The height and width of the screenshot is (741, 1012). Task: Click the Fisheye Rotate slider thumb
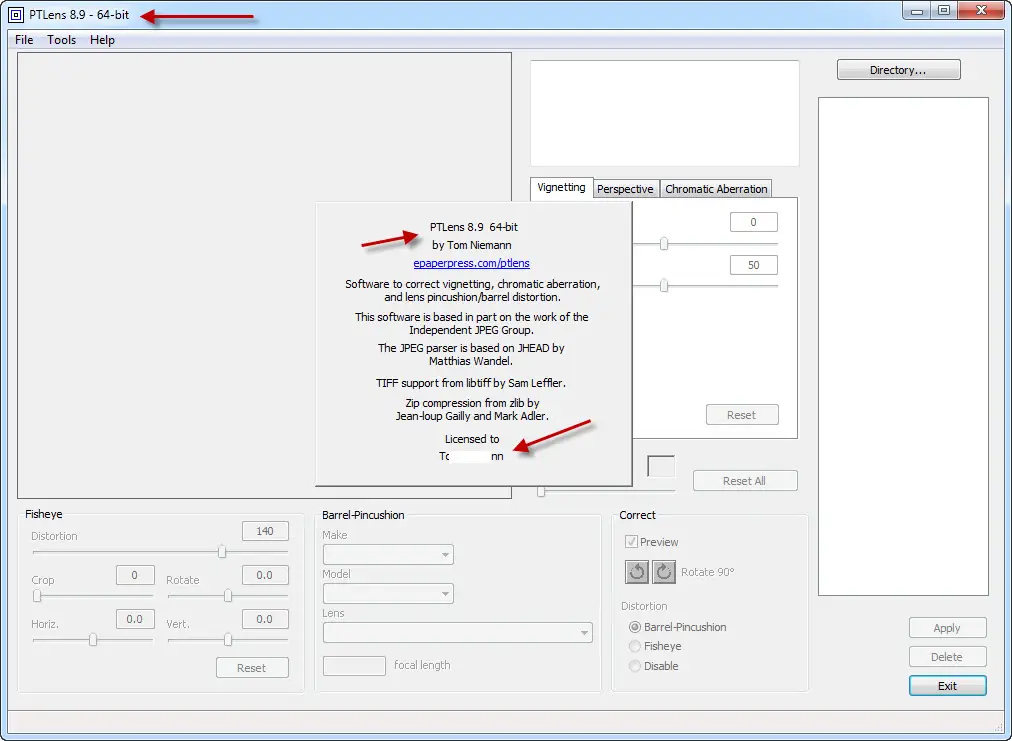pos(228,596)
